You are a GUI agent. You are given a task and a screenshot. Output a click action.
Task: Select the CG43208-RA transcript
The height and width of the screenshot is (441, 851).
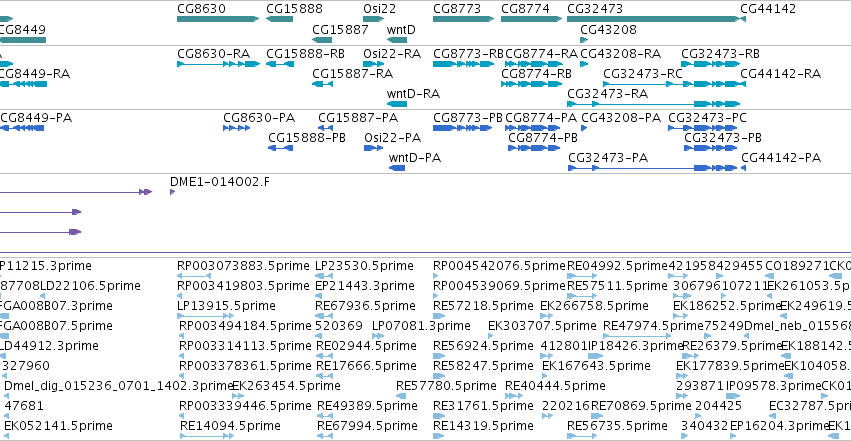[x=584, y=64]
